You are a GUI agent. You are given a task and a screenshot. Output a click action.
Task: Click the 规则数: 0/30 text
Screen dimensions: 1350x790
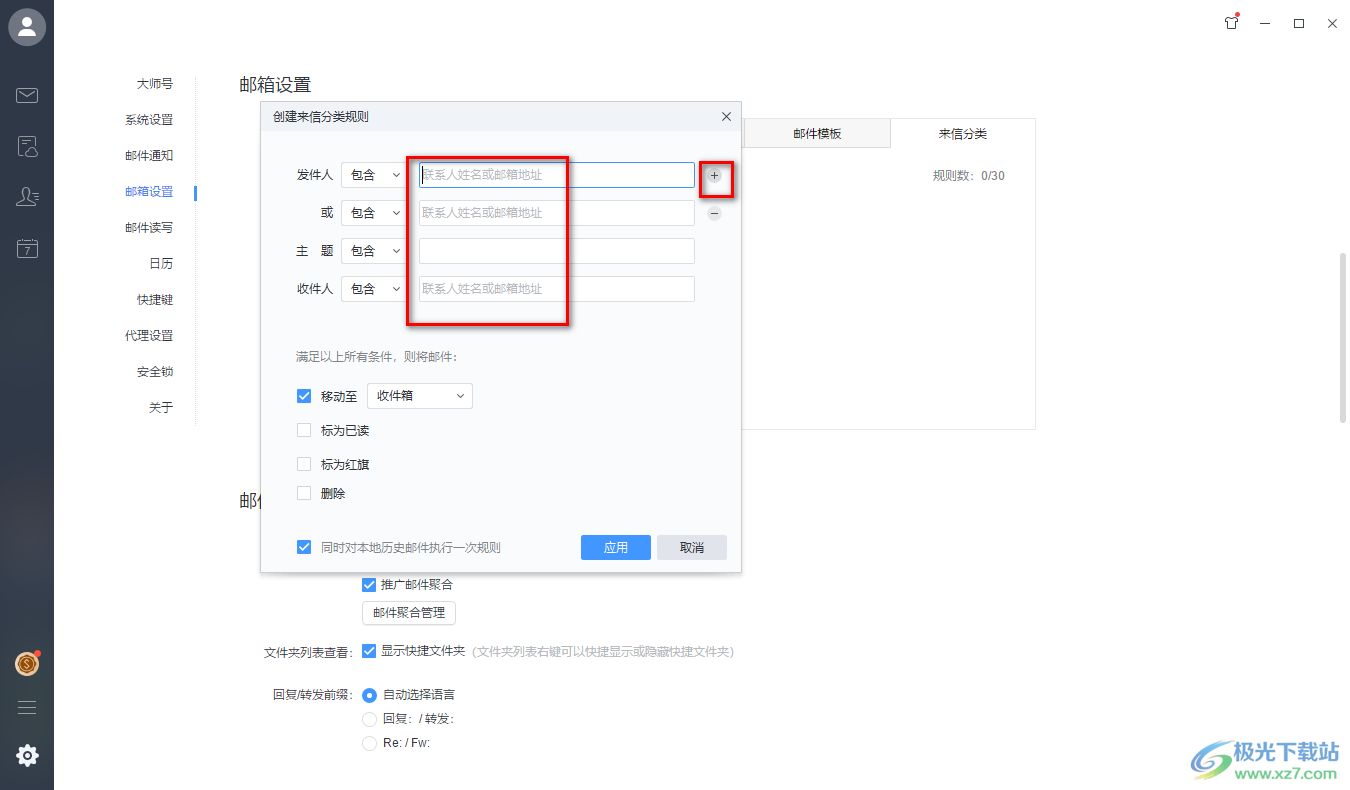tap(969, 176)
